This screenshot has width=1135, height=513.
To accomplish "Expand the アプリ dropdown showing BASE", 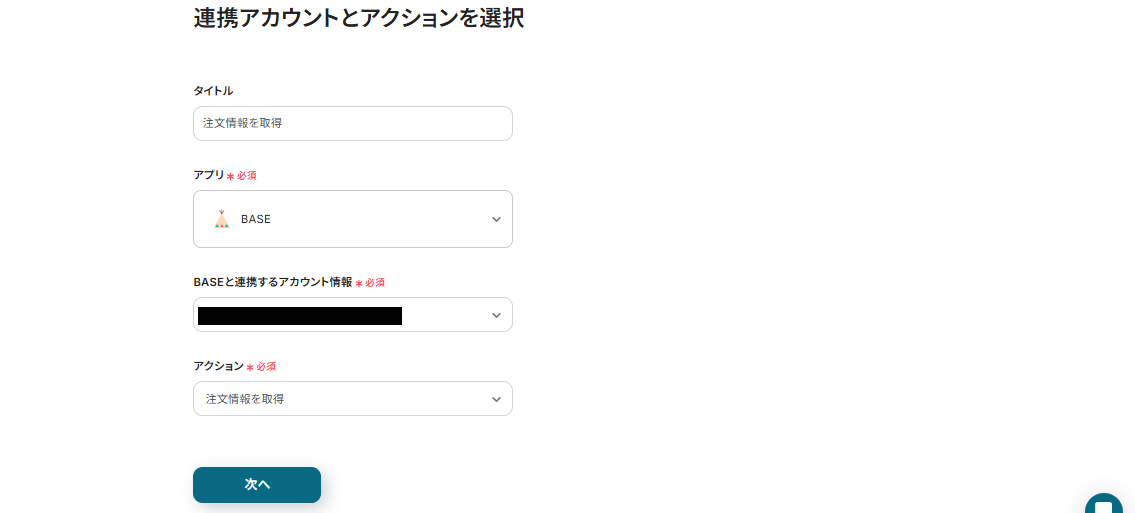I will coord(352,219).
